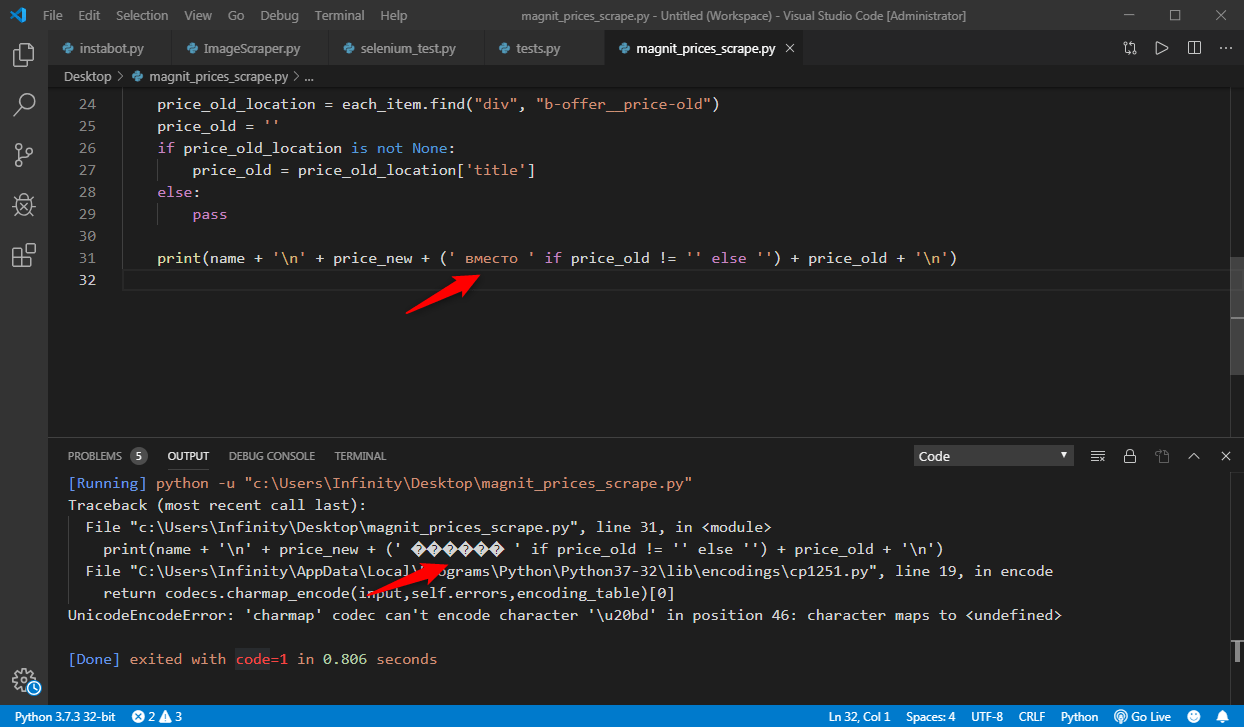Click the Desktop breadcrumb segment
Screen dimensions: 1244x727
tap(88, 76)
